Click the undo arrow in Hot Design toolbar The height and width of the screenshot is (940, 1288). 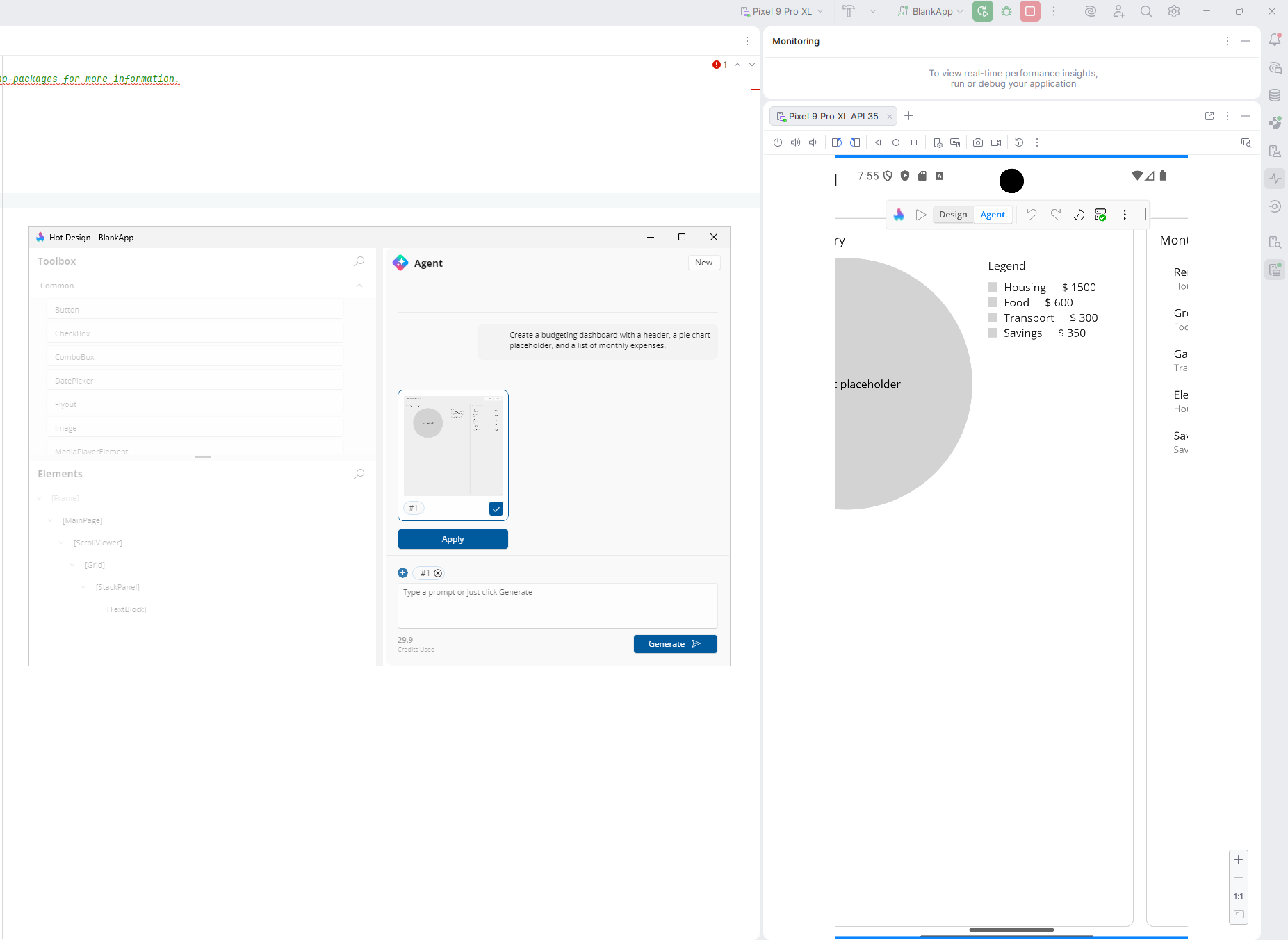(x=1032, y=215)
